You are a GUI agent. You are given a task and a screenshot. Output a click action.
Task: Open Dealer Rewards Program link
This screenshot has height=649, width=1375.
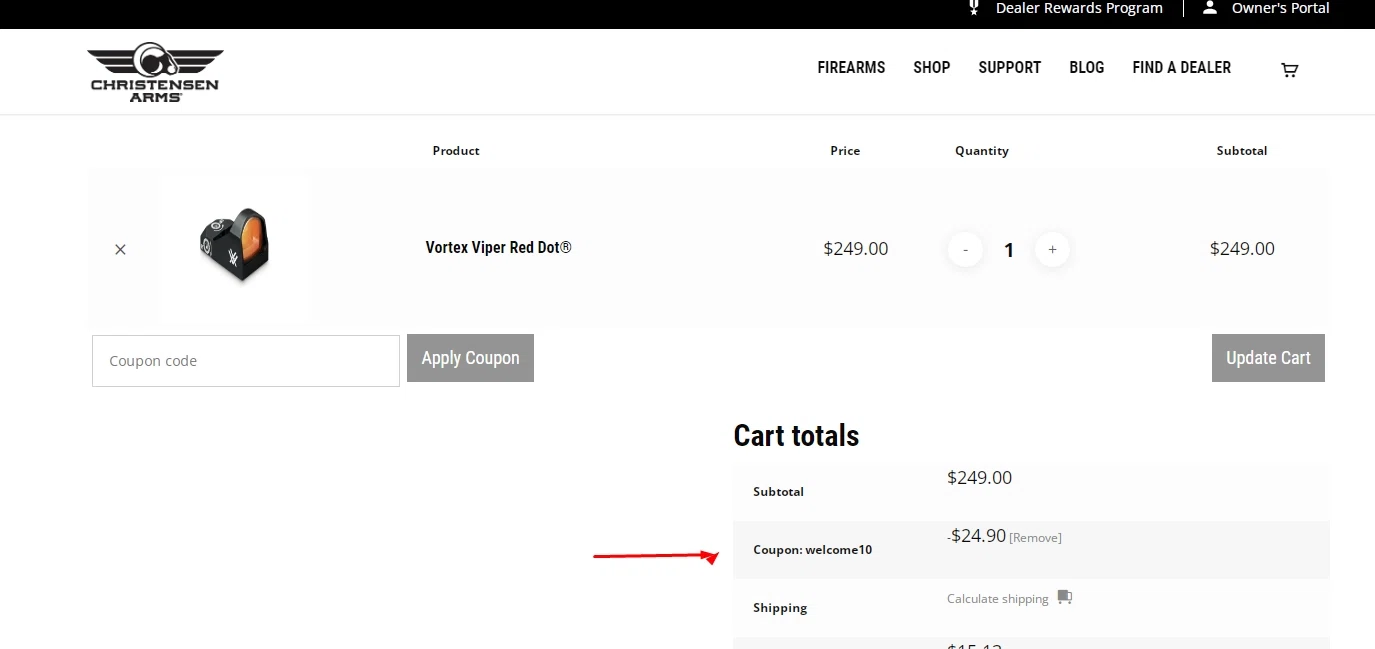pyautogui.click(x=1079, y=8)
